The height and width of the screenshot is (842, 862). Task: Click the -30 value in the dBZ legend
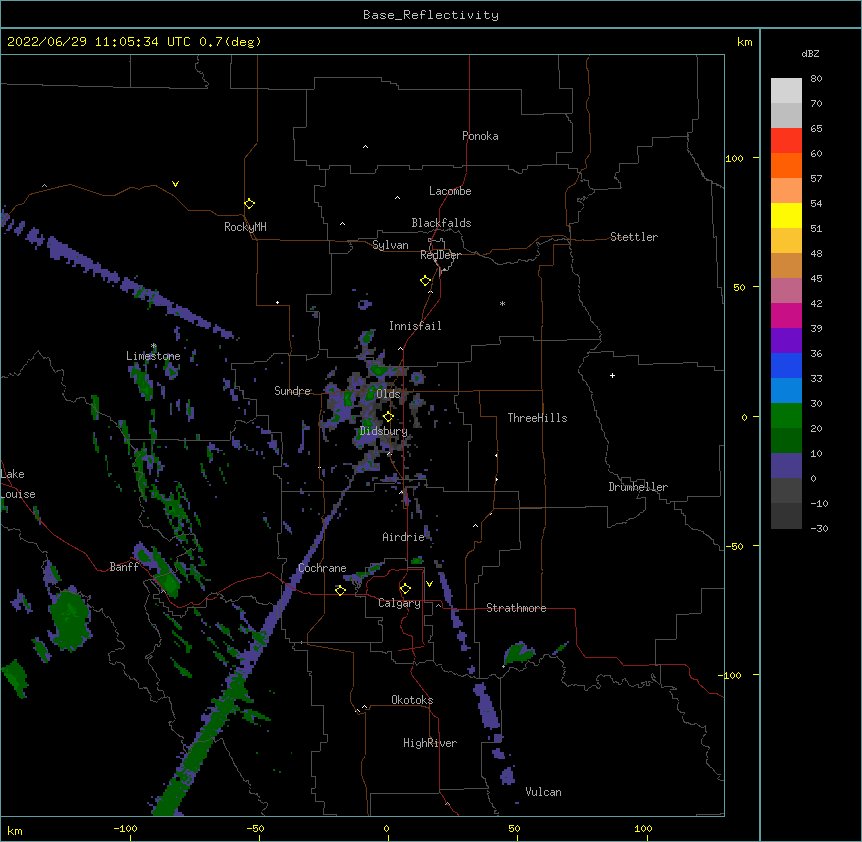819,529
